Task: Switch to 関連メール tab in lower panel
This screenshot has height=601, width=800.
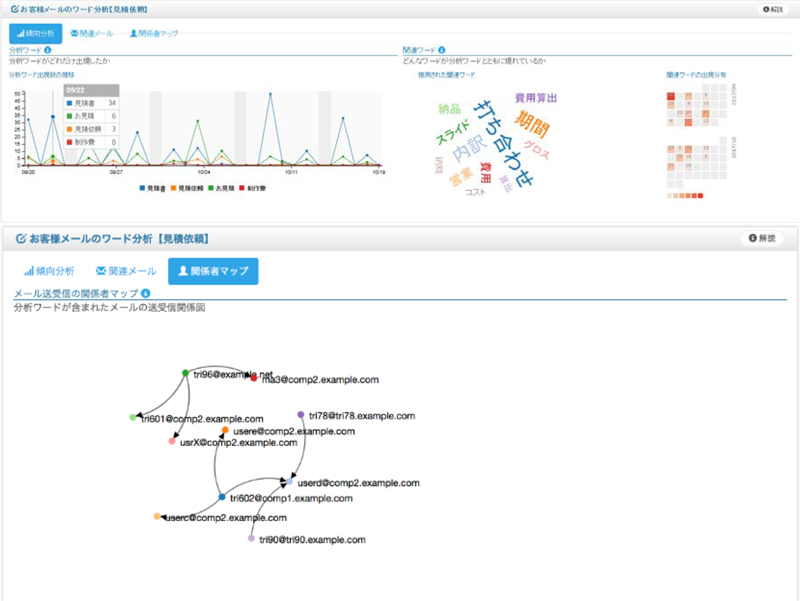Action: tap(126, 271)
